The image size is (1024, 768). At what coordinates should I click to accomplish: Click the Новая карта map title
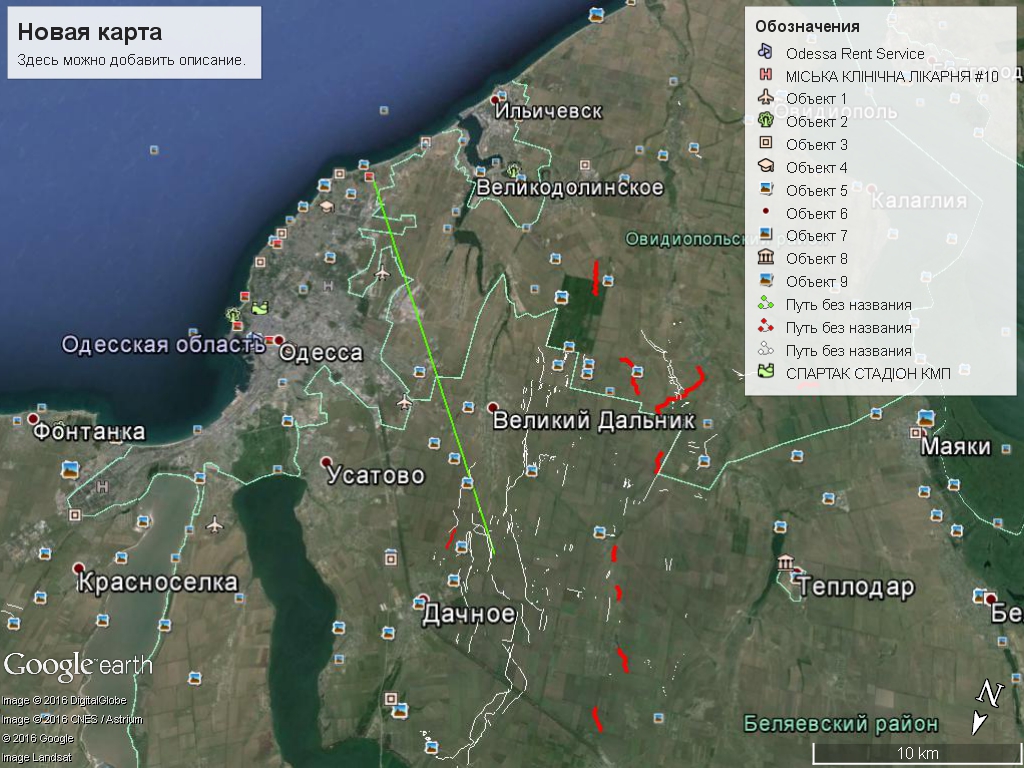pos(75,32)
